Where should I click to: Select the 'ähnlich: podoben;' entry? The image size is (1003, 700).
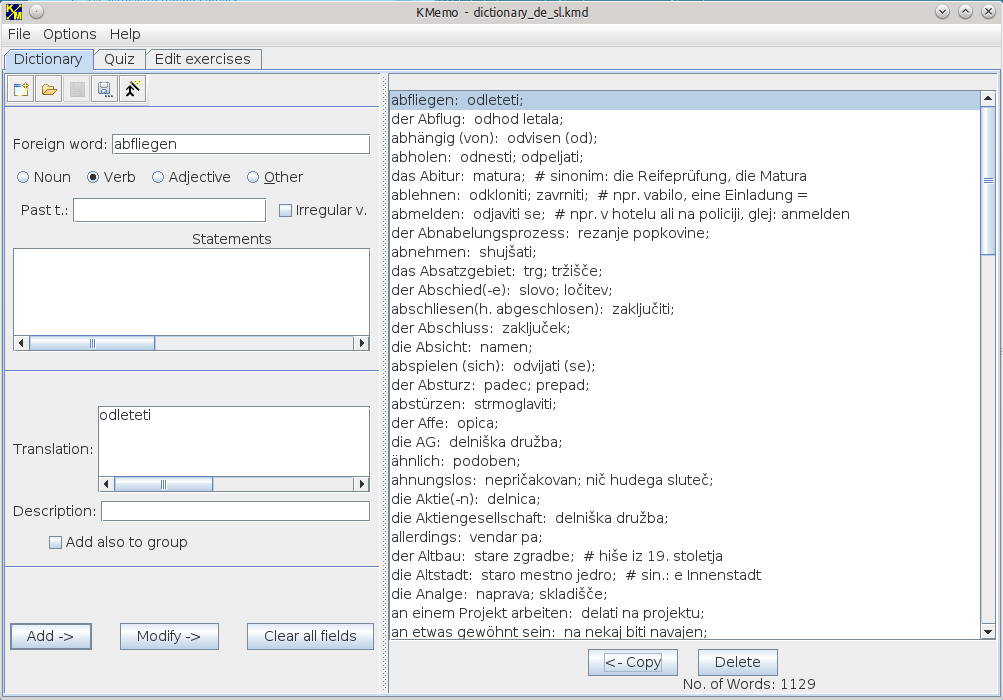[684, 461]
